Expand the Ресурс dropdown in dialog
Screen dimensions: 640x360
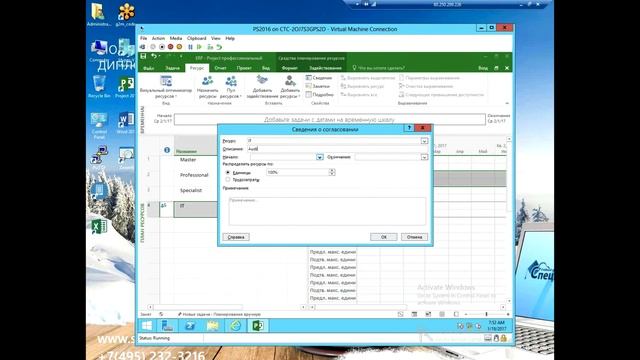click(424, 141)
